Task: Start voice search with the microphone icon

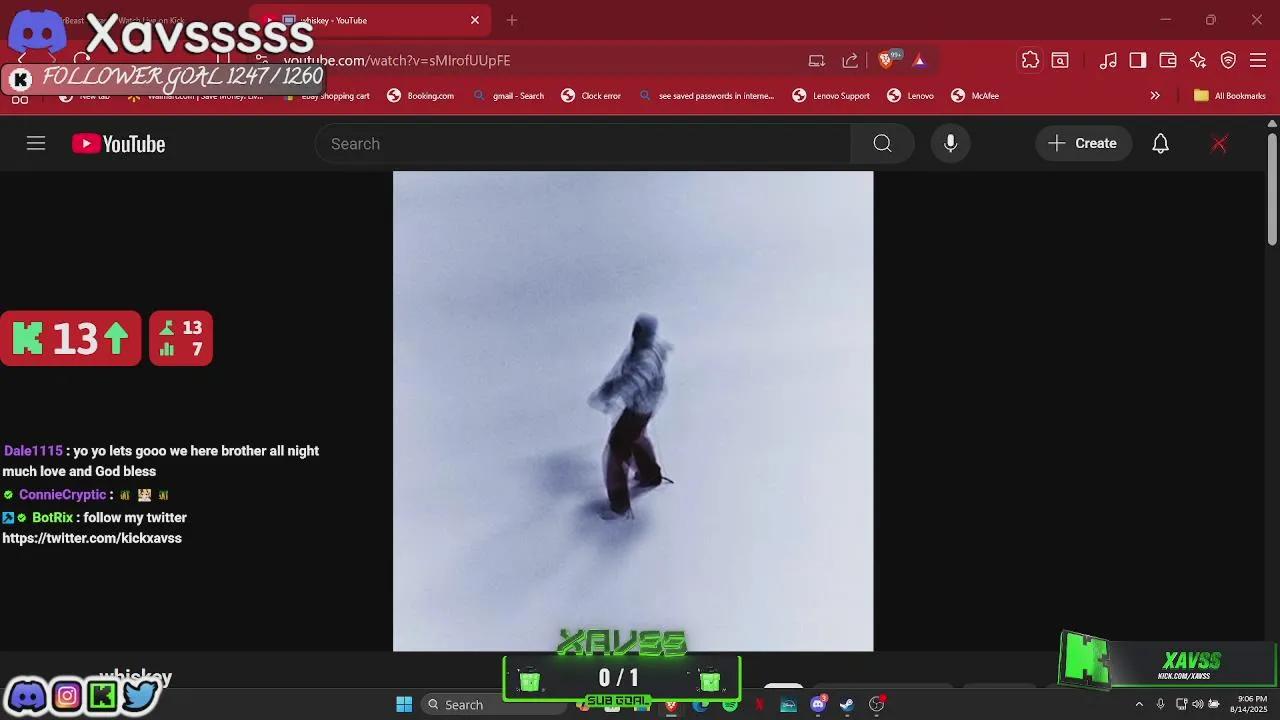Action: pos(950,144)
